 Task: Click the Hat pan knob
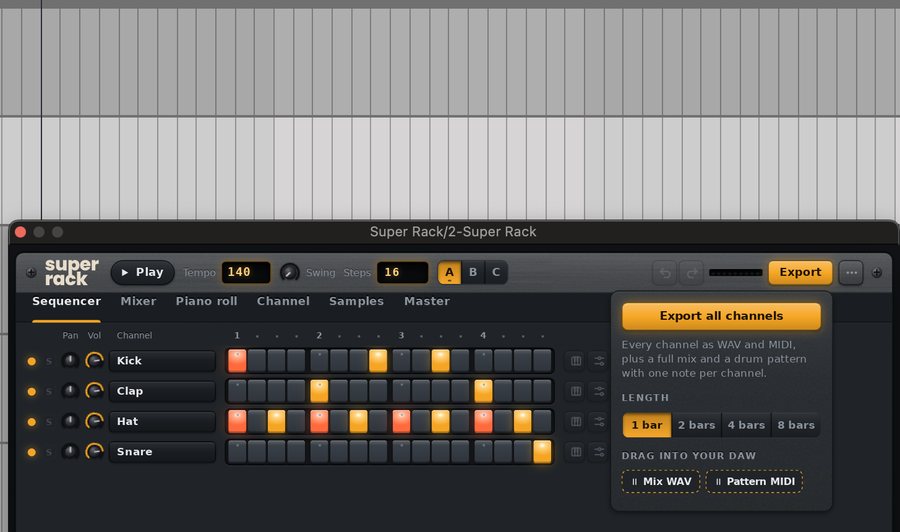tap(70, 421)
